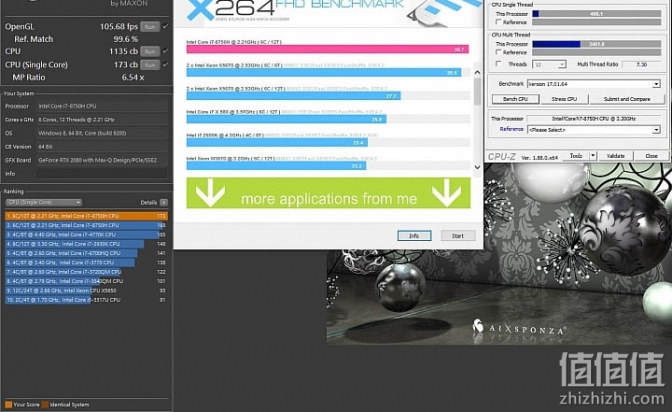Select the i7 X 980 bar scoring 25.8
This screenshot has height=412, width=672.
286,119
